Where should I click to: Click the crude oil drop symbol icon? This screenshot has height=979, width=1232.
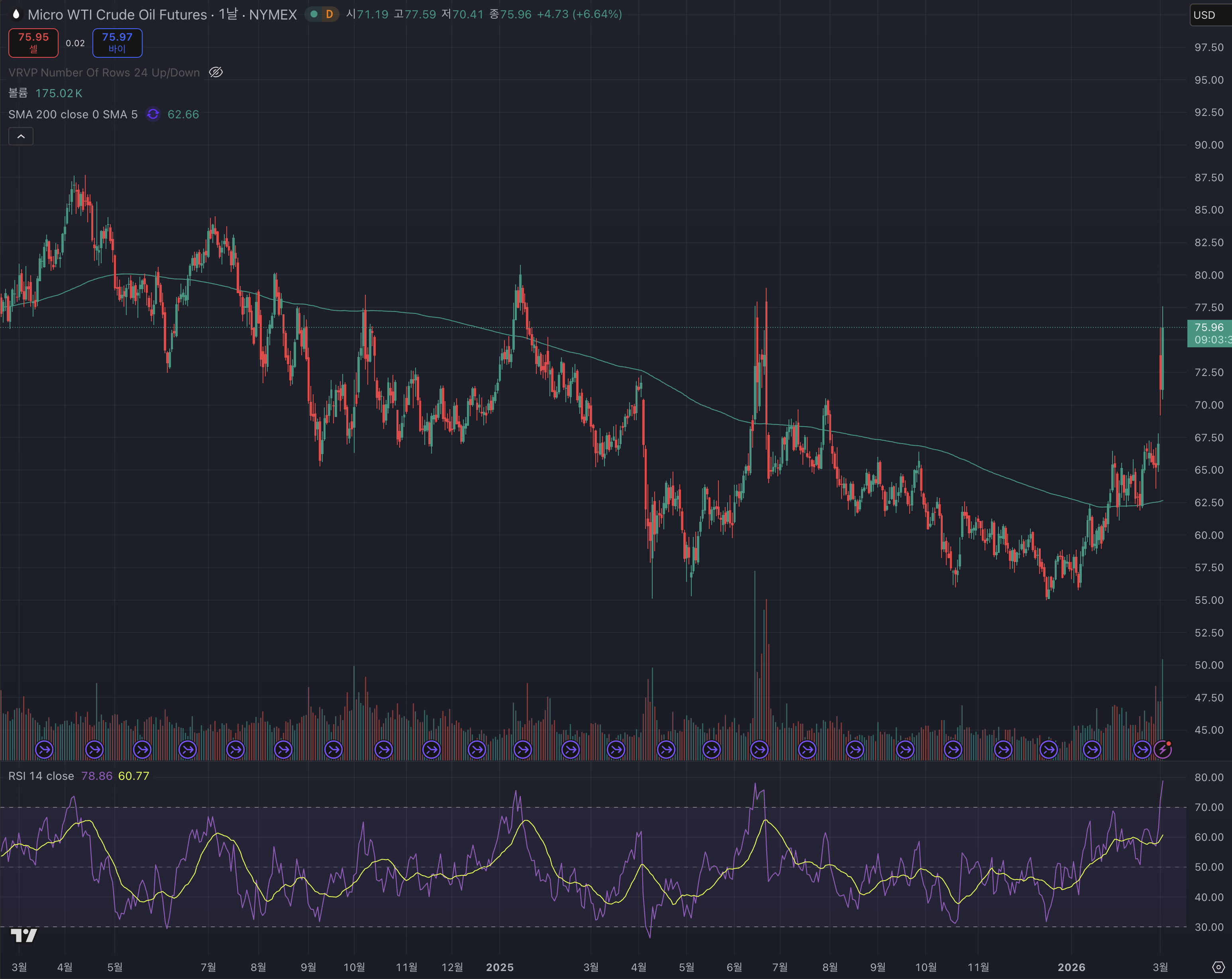pos(16,14)
